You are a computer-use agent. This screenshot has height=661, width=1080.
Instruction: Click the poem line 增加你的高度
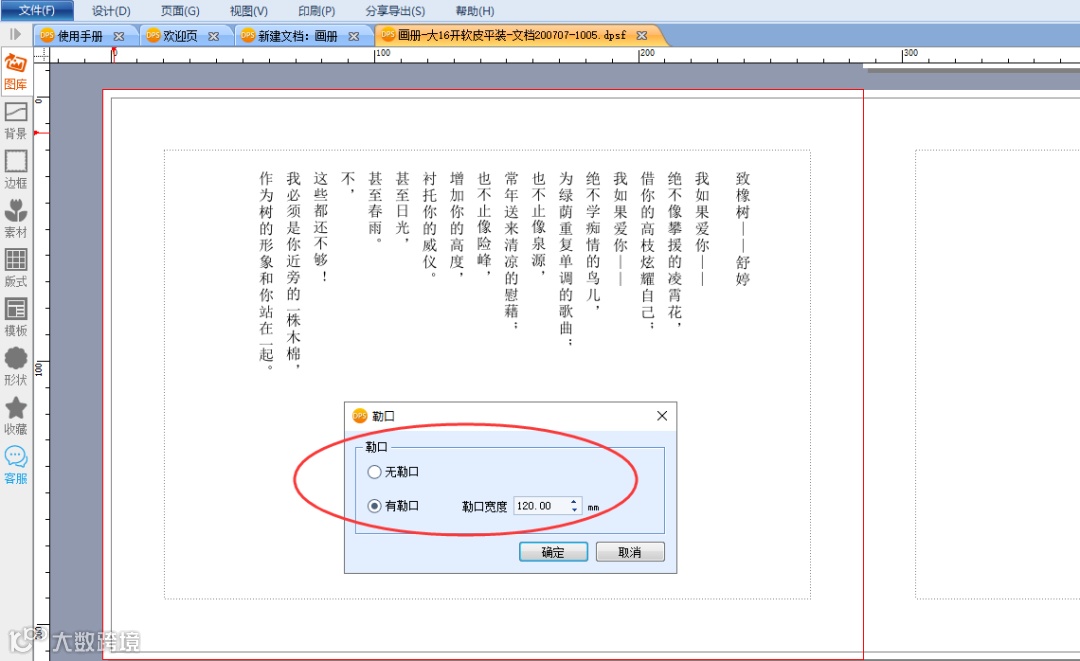pos(457,224)
